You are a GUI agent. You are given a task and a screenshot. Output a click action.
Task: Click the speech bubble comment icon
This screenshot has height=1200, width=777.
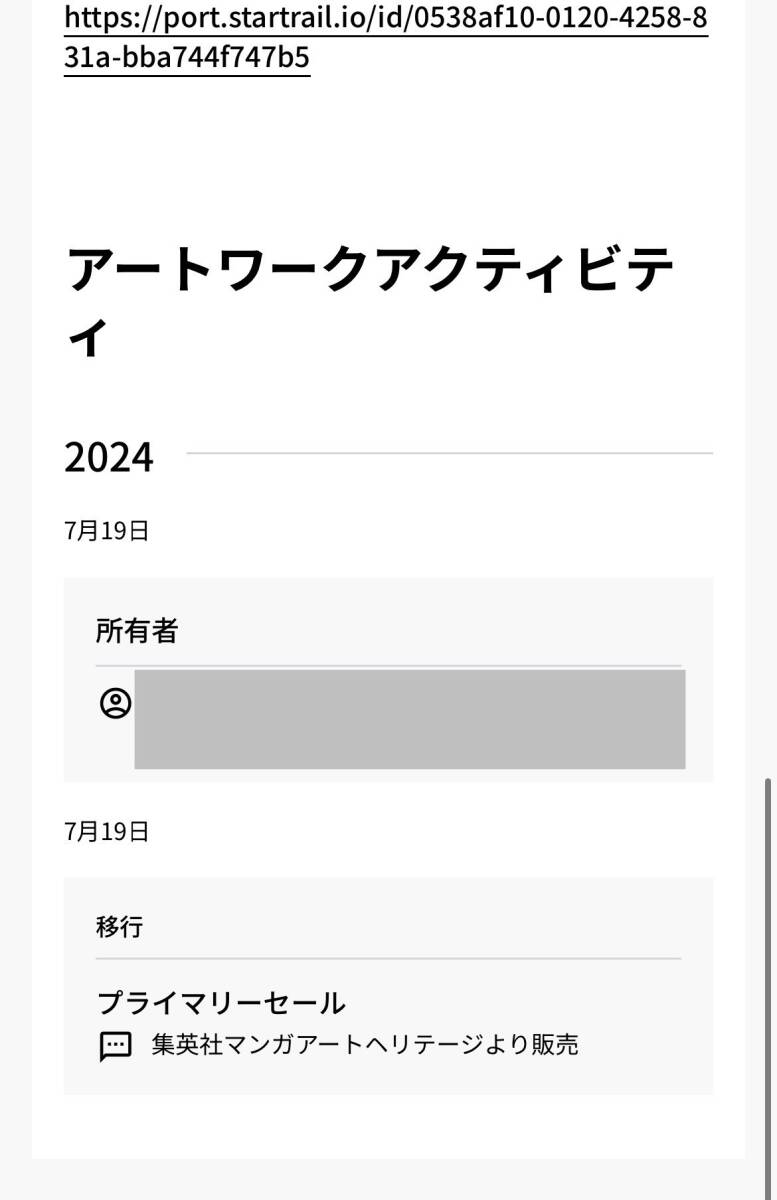116,1046
